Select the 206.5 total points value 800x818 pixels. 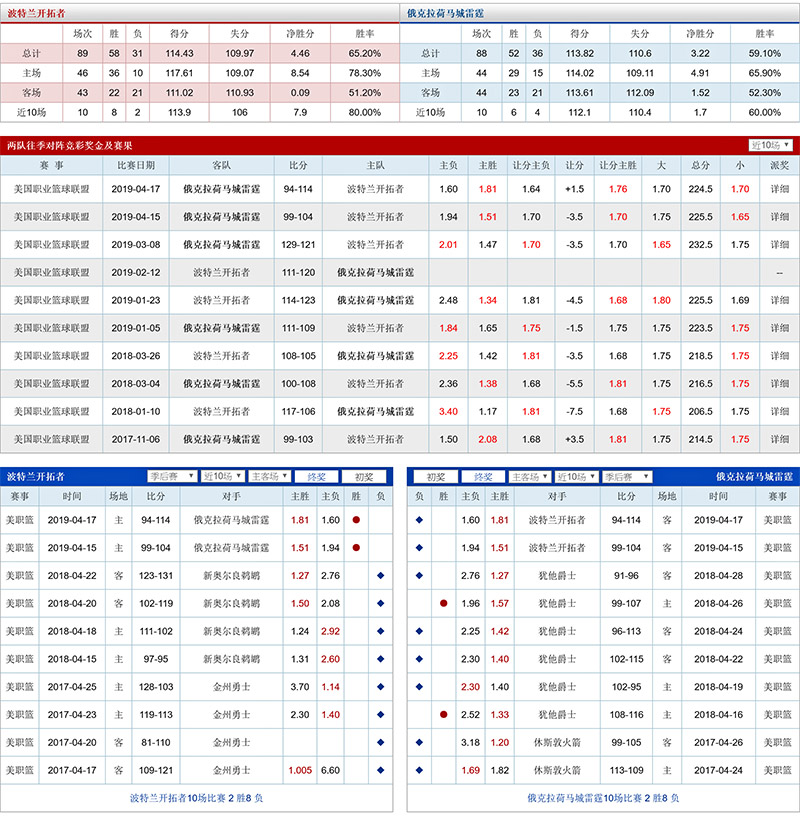point(700,411)
